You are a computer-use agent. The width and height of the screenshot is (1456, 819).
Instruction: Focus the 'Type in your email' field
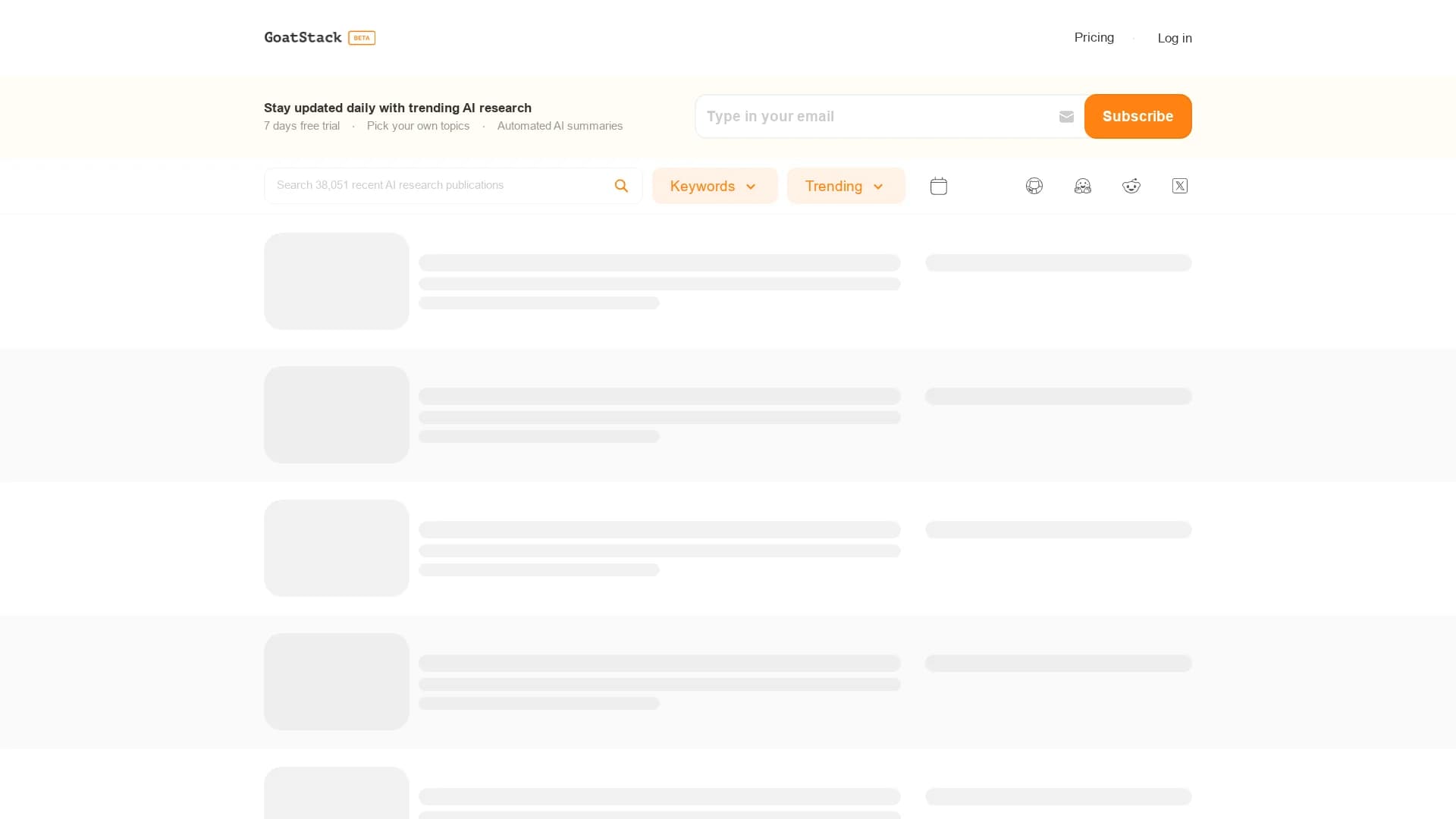(889, 116)
